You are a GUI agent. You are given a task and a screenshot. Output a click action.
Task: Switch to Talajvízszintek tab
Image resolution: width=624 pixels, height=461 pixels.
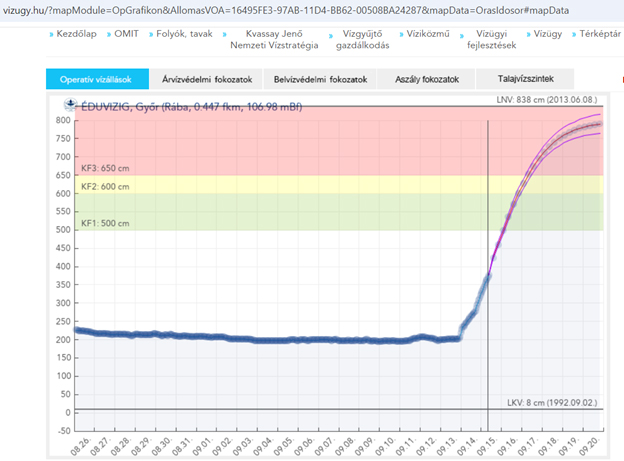click(x=525, y=79)
